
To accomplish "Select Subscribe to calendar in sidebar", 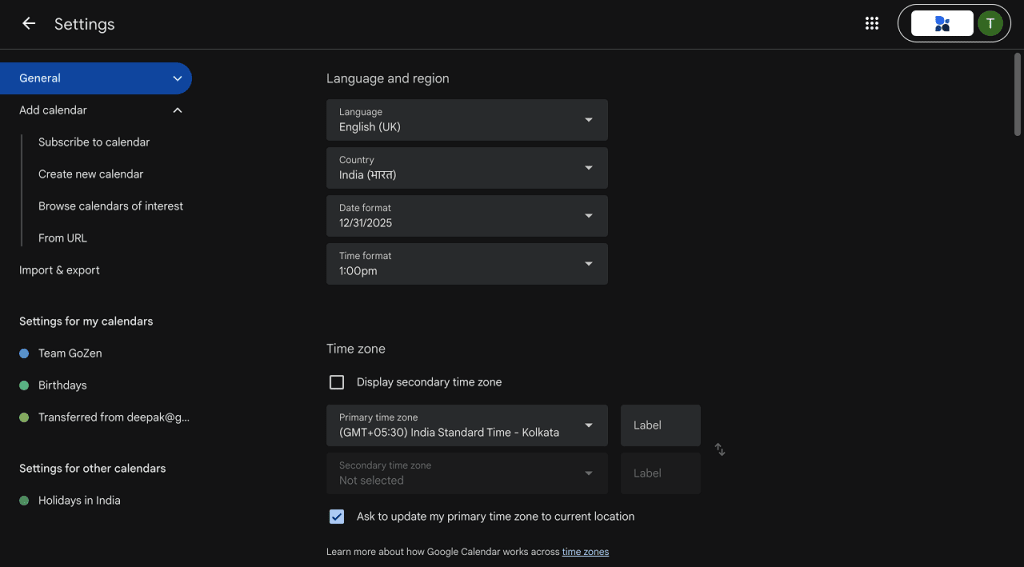I will (x=94, y=142).
